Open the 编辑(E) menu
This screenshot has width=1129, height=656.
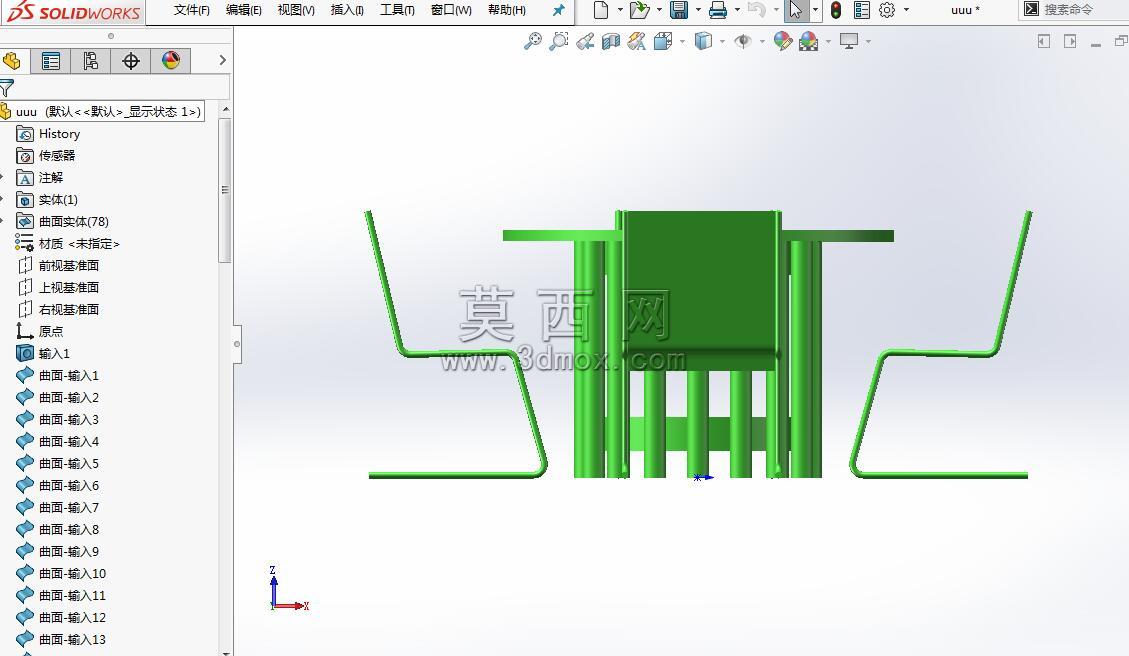point(243,10)
